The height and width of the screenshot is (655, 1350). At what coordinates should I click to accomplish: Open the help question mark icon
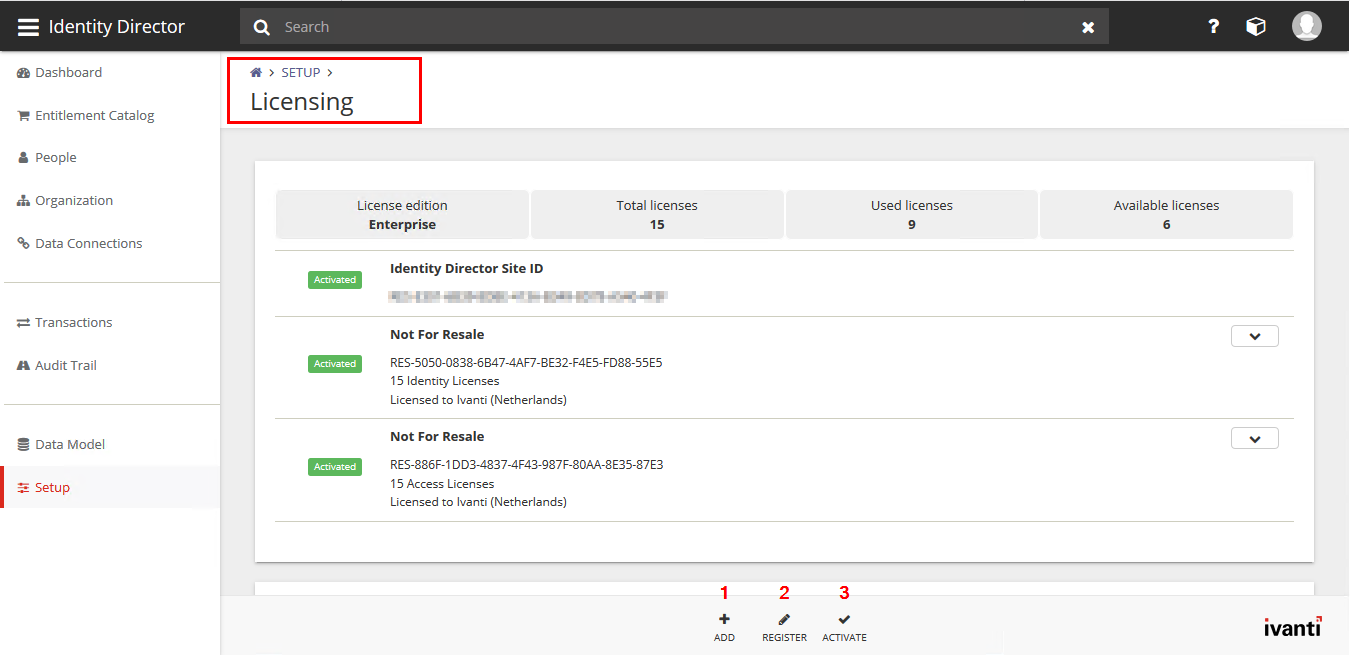point(1213,26)
